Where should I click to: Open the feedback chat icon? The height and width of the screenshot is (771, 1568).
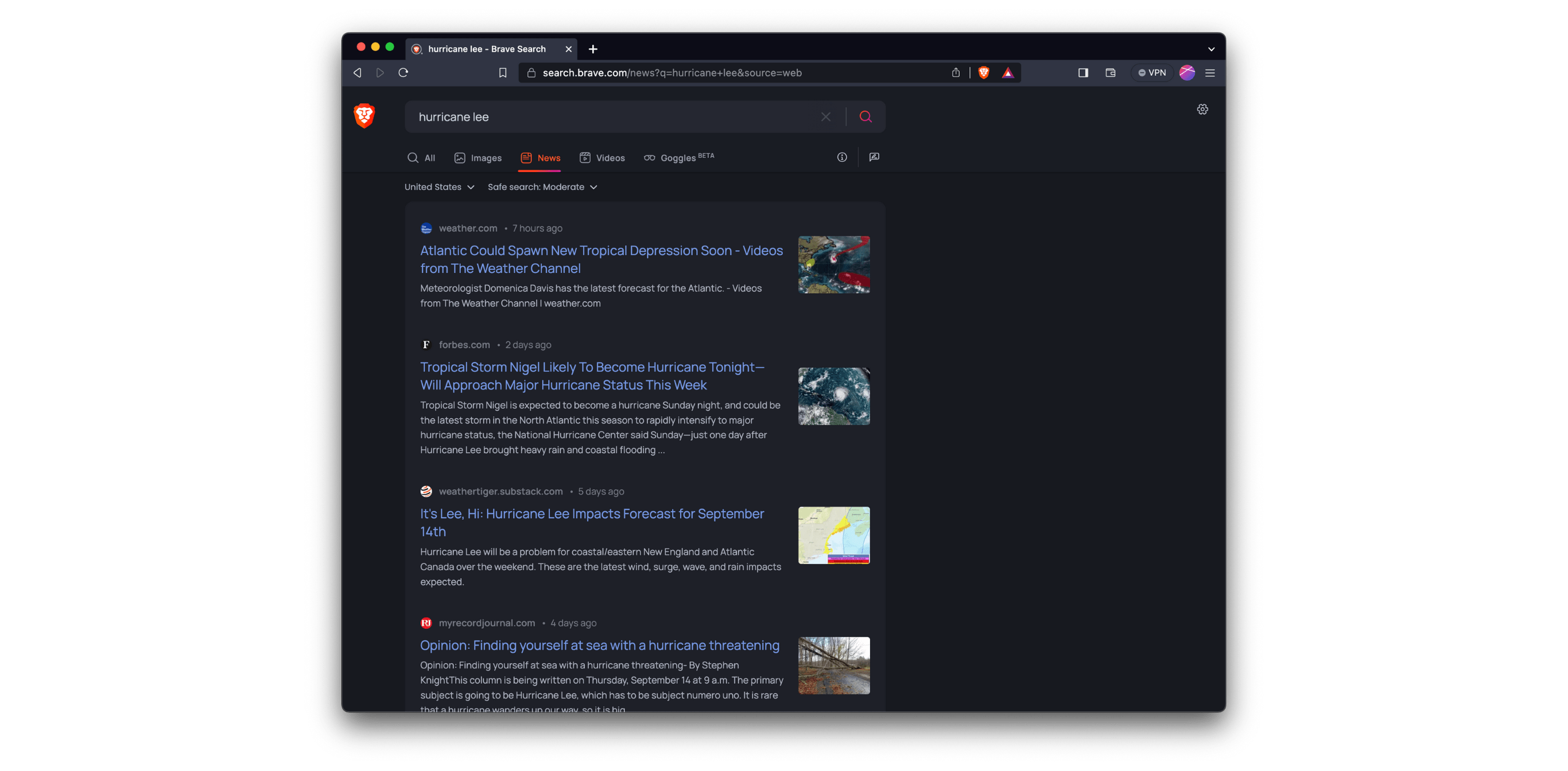click(x=874, y=158)
